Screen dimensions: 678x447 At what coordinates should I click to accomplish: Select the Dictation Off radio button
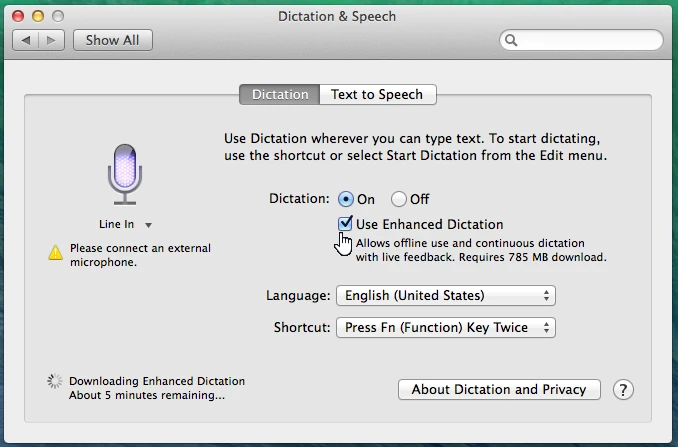click(x=398, y=199)
